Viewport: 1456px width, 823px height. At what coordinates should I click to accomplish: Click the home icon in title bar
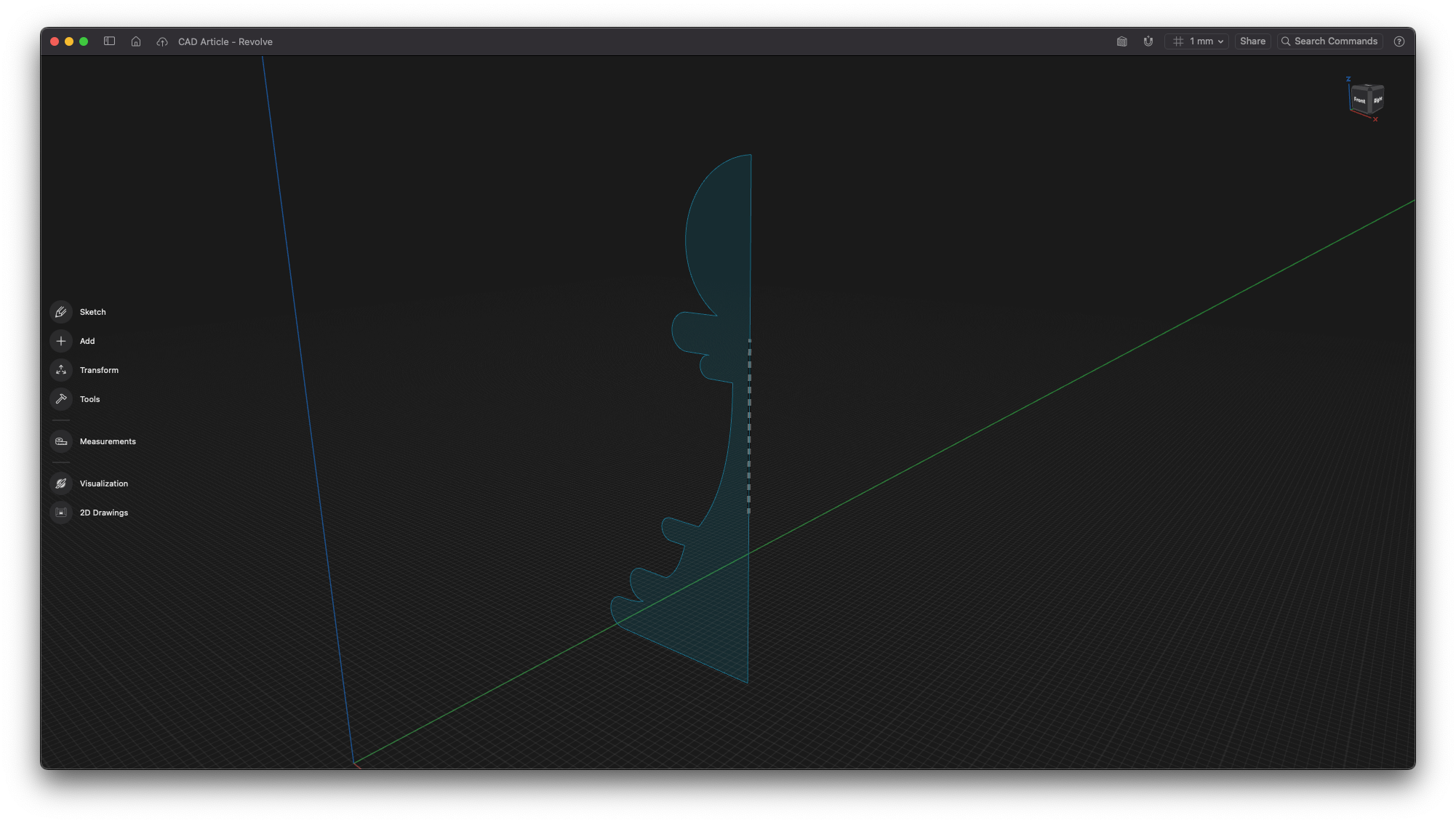pyautogui.click(x=136, y=41)
